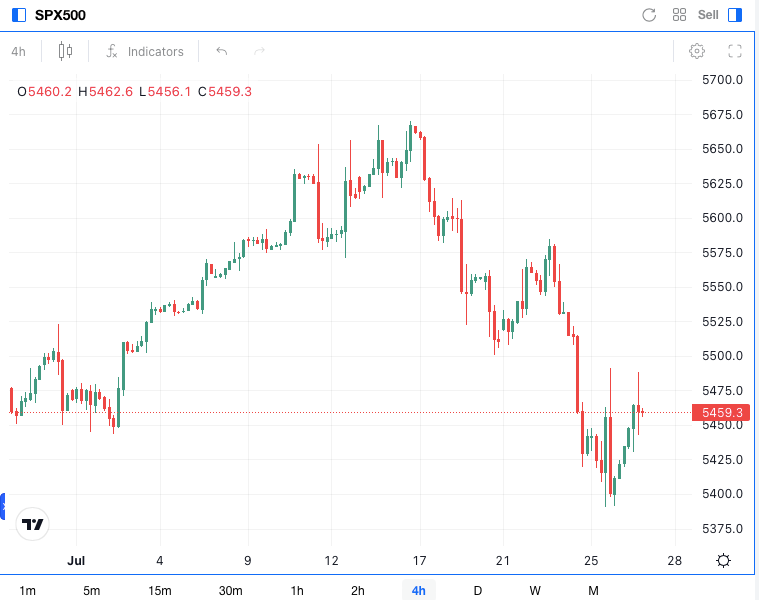Undo the last chart action
Screen dimensions: 759x600
coord(221,51)
